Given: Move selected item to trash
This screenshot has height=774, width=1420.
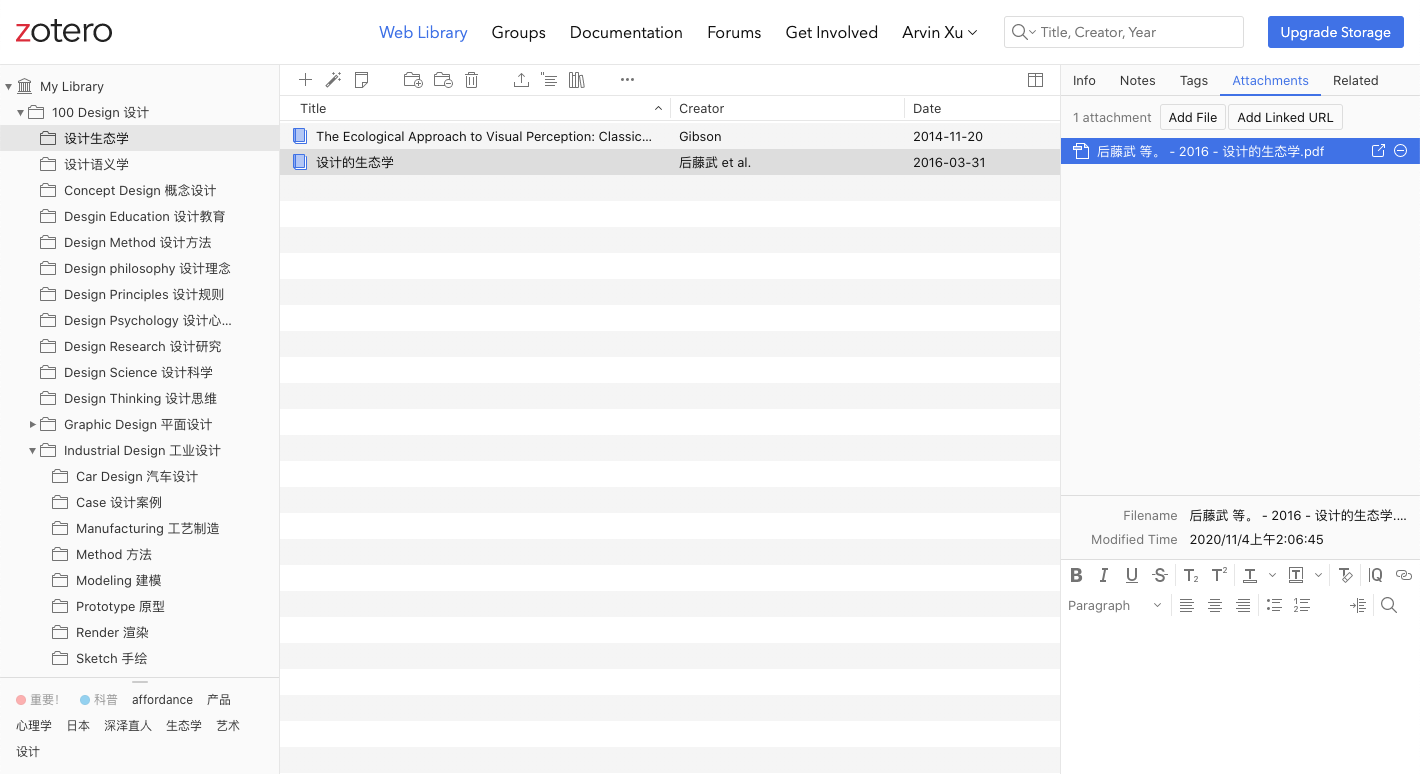Looking at the screenshot, I should tap(472, 80).
